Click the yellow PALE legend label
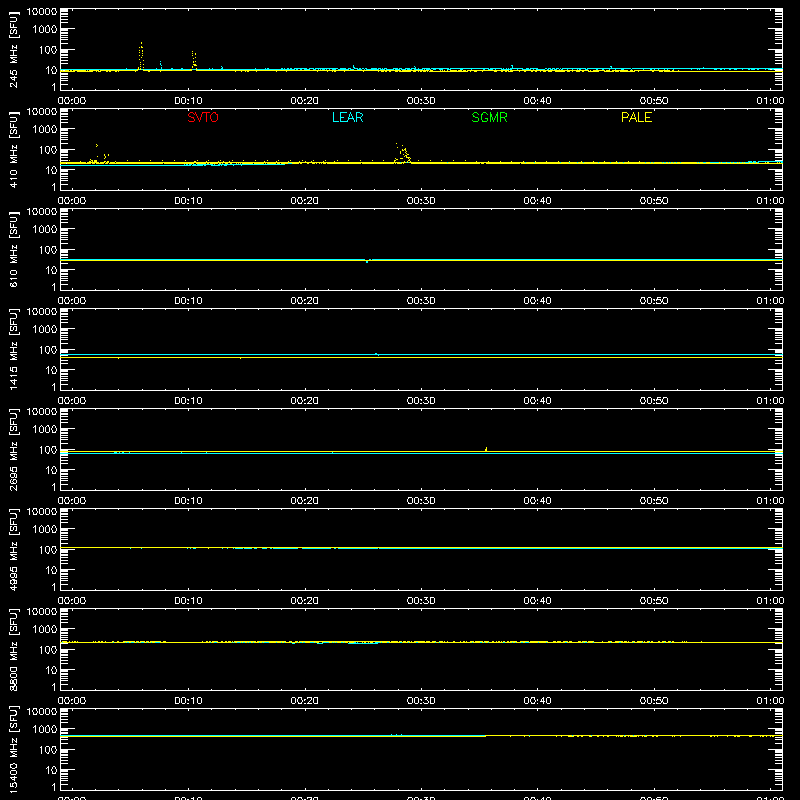The height and width of the screenshot is (800, 800). (636, 117)
